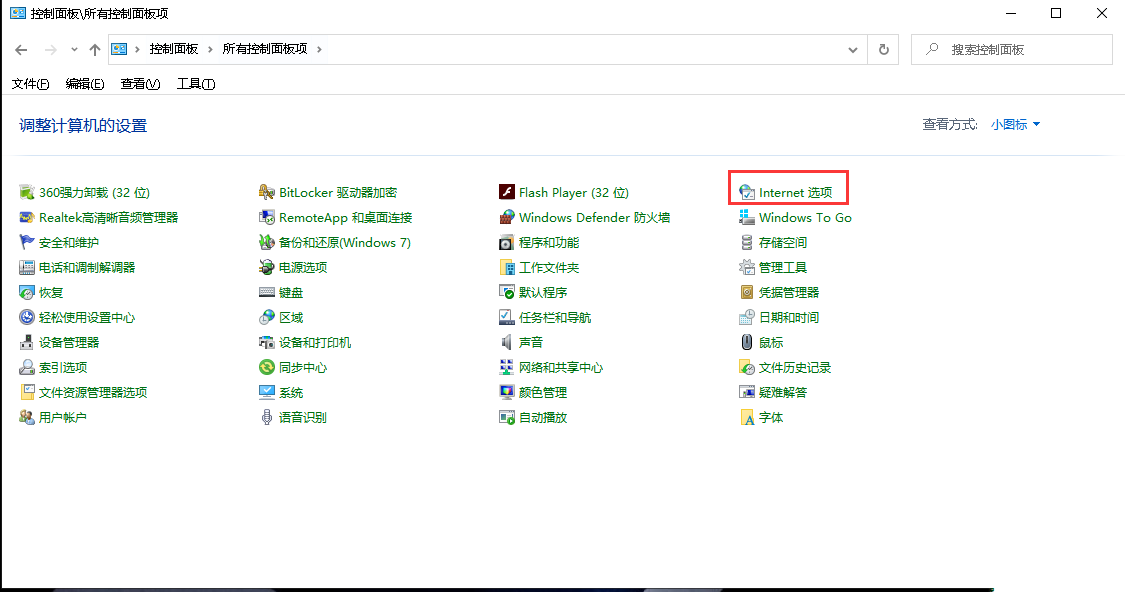Expand the chevron before 控制面板 breadcrumb

click(137, 50)
